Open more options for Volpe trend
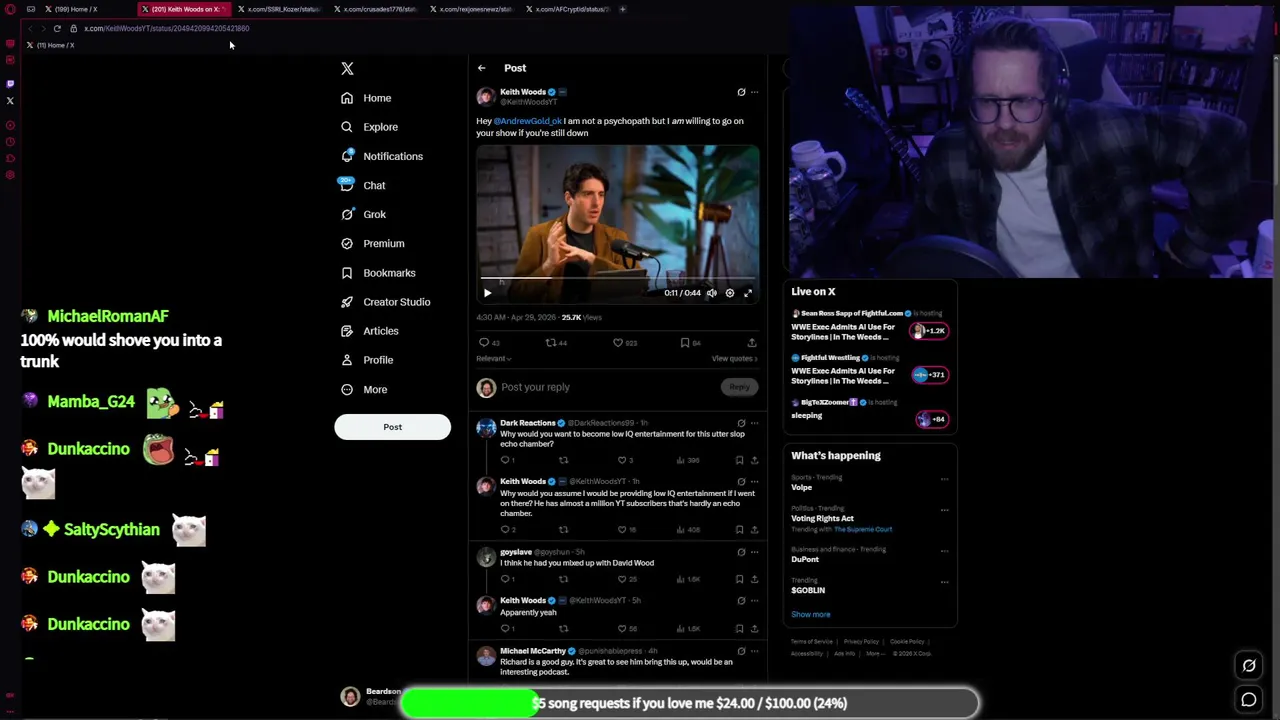The width and height of the screenshot is (1280, 720). pyautogui.click(x=944, y=479)
